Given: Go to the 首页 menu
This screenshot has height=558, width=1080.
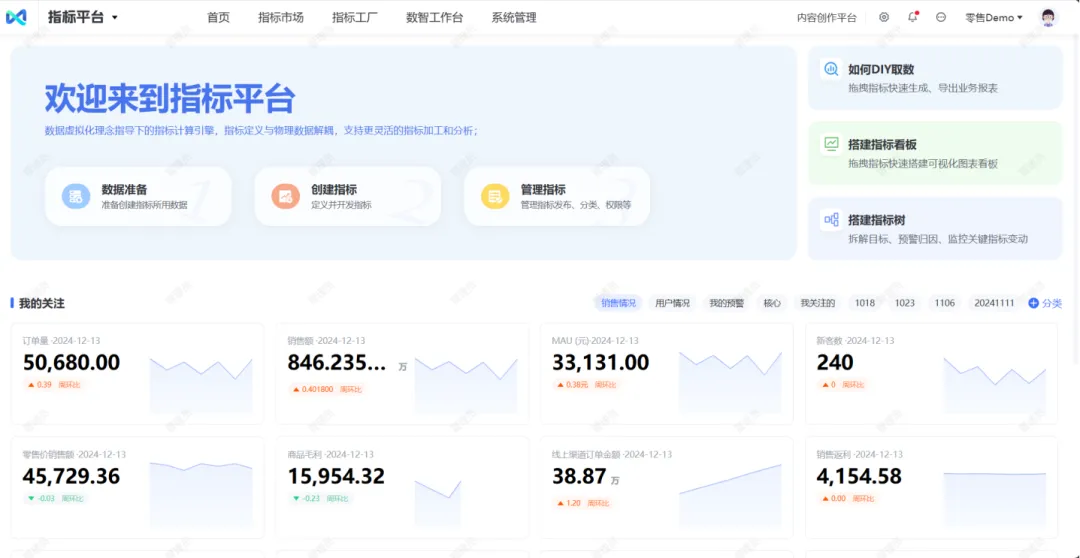Looking at the screenshot, I should click(218, 18).
